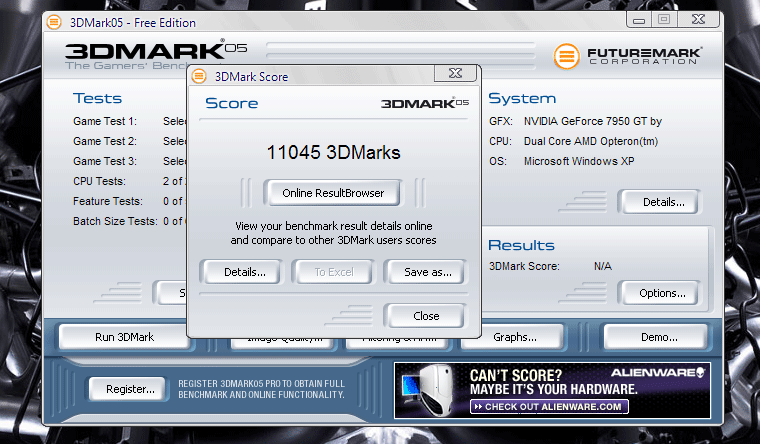Open the Options... button under Results
This screenshot has height=444, width=760.
(660, 293)
